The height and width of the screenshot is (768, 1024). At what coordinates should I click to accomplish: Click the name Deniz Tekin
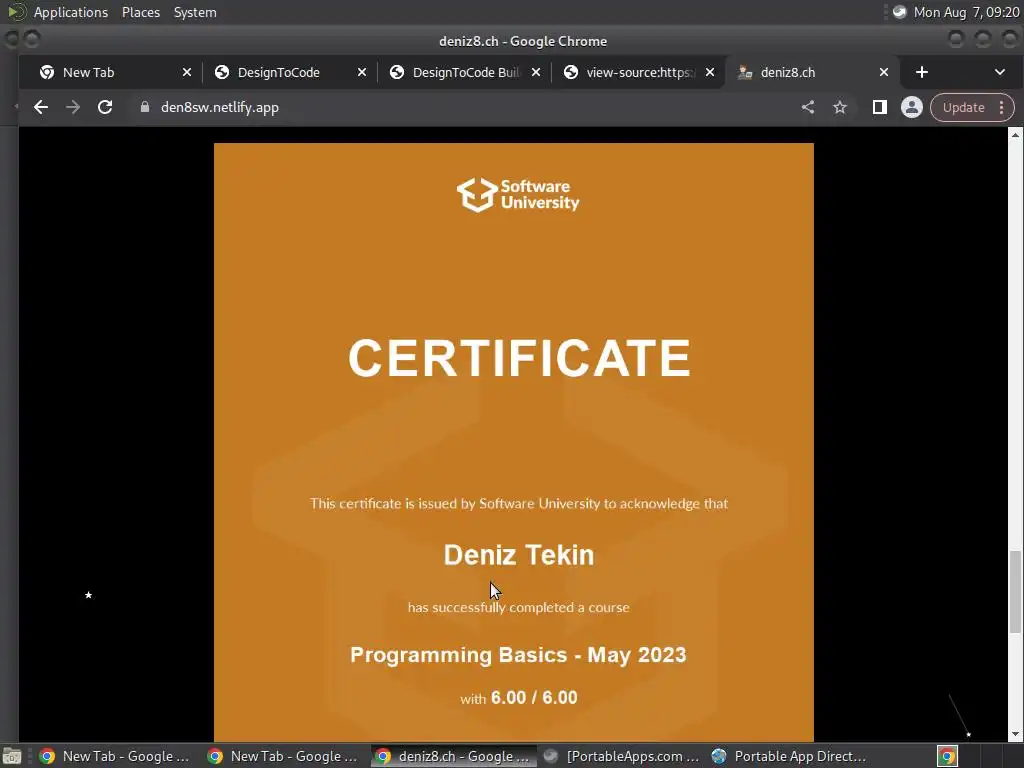519,555
